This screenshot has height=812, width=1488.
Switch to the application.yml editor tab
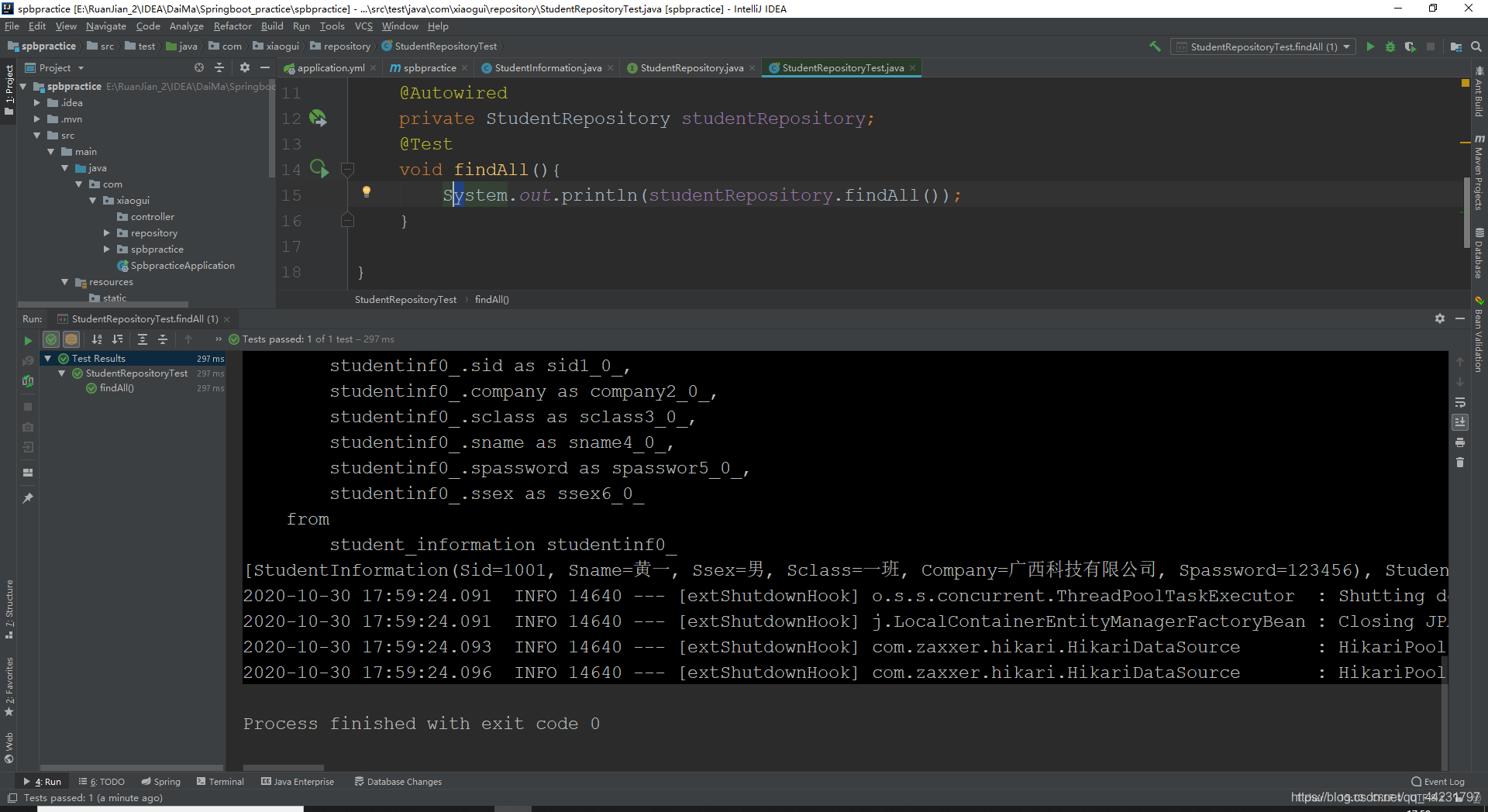[330, 68]
